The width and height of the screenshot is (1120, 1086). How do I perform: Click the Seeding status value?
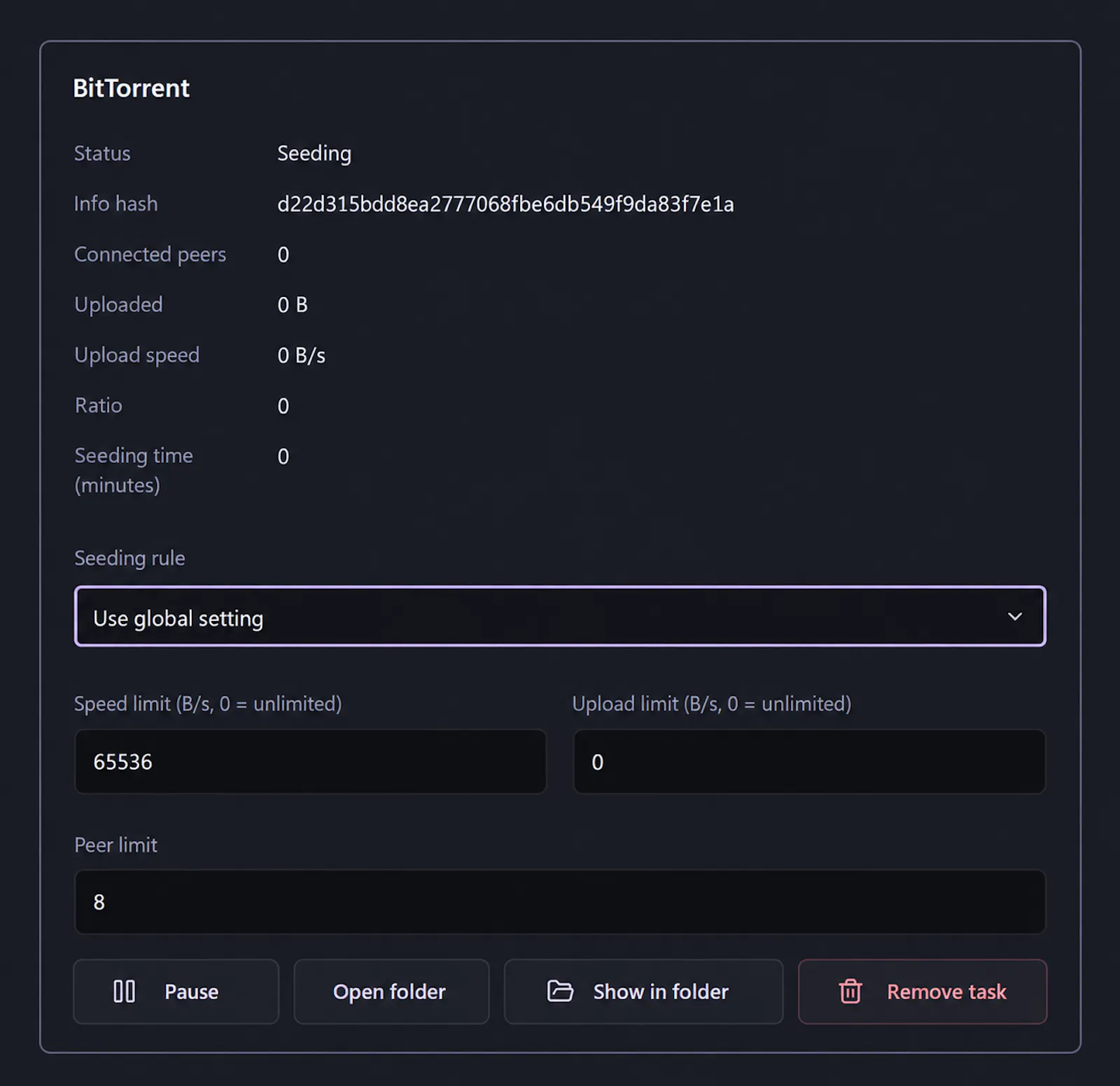pyautogui.click(x=314, y=154)
